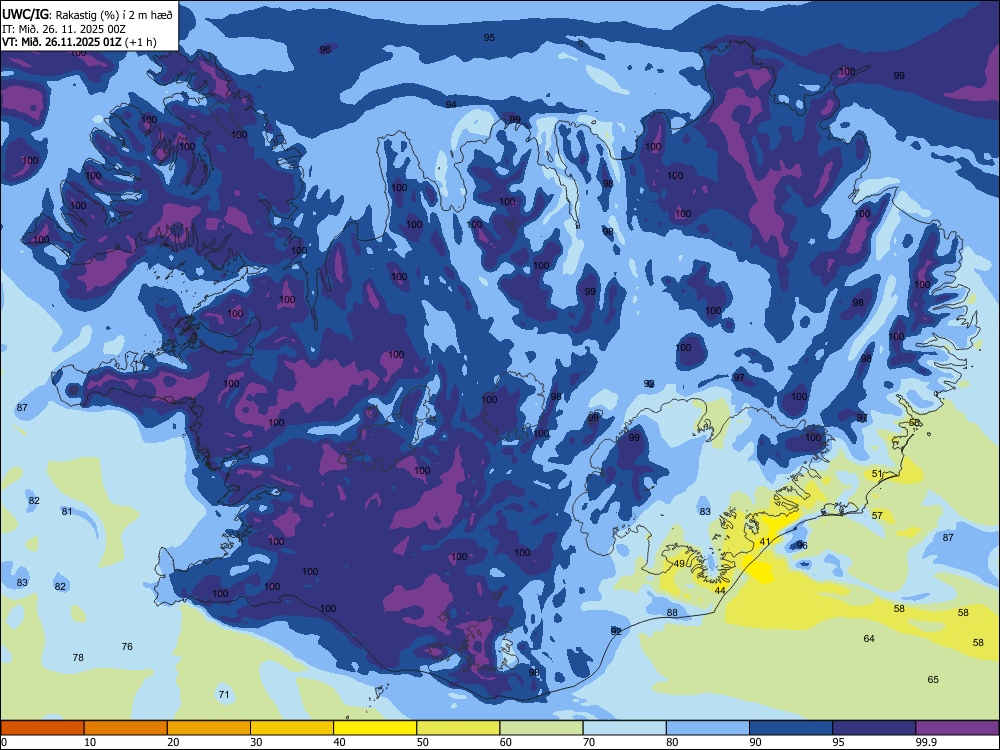
Task: Click the dark orange 0–10 legend swatch
Action: (42, 728)
